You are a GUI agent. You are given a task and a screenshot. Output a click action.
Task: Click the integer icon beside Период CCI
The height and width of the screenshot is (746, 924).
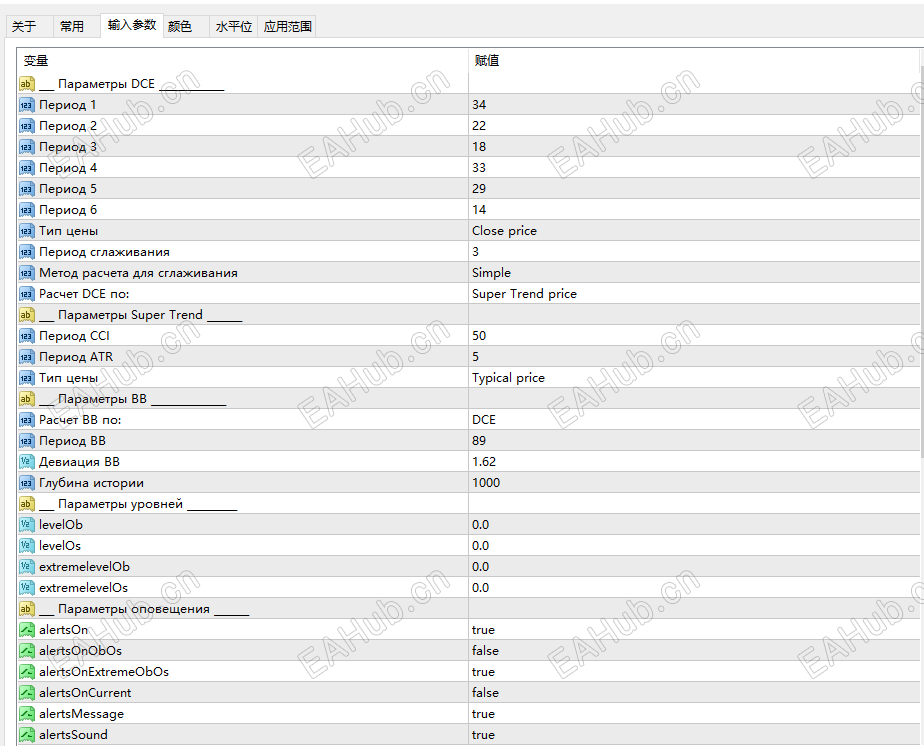coord(27,336)
